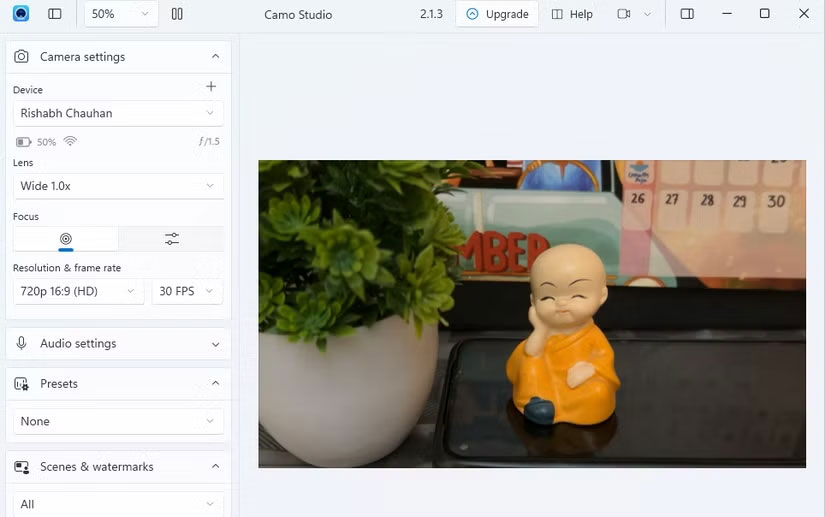Toggle the left sidebar panel icon

55,14
